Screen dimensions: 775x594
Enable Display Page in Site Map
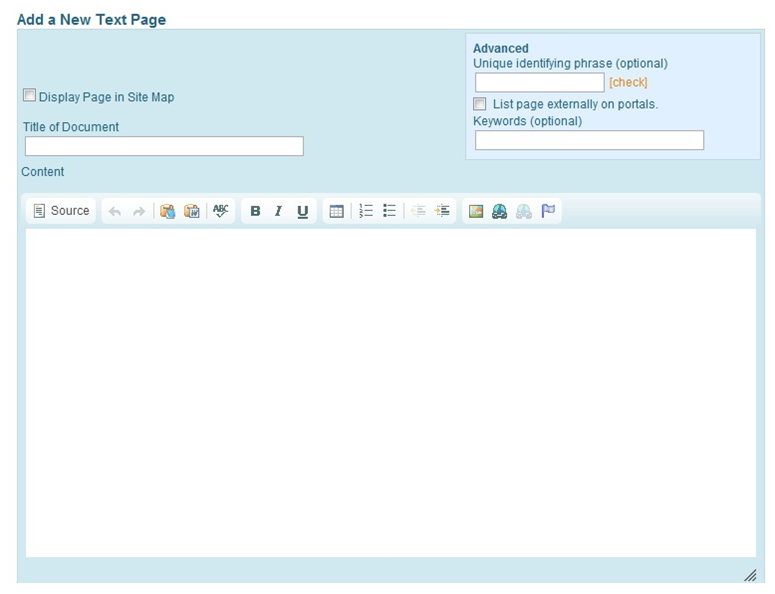click(30, 96)
